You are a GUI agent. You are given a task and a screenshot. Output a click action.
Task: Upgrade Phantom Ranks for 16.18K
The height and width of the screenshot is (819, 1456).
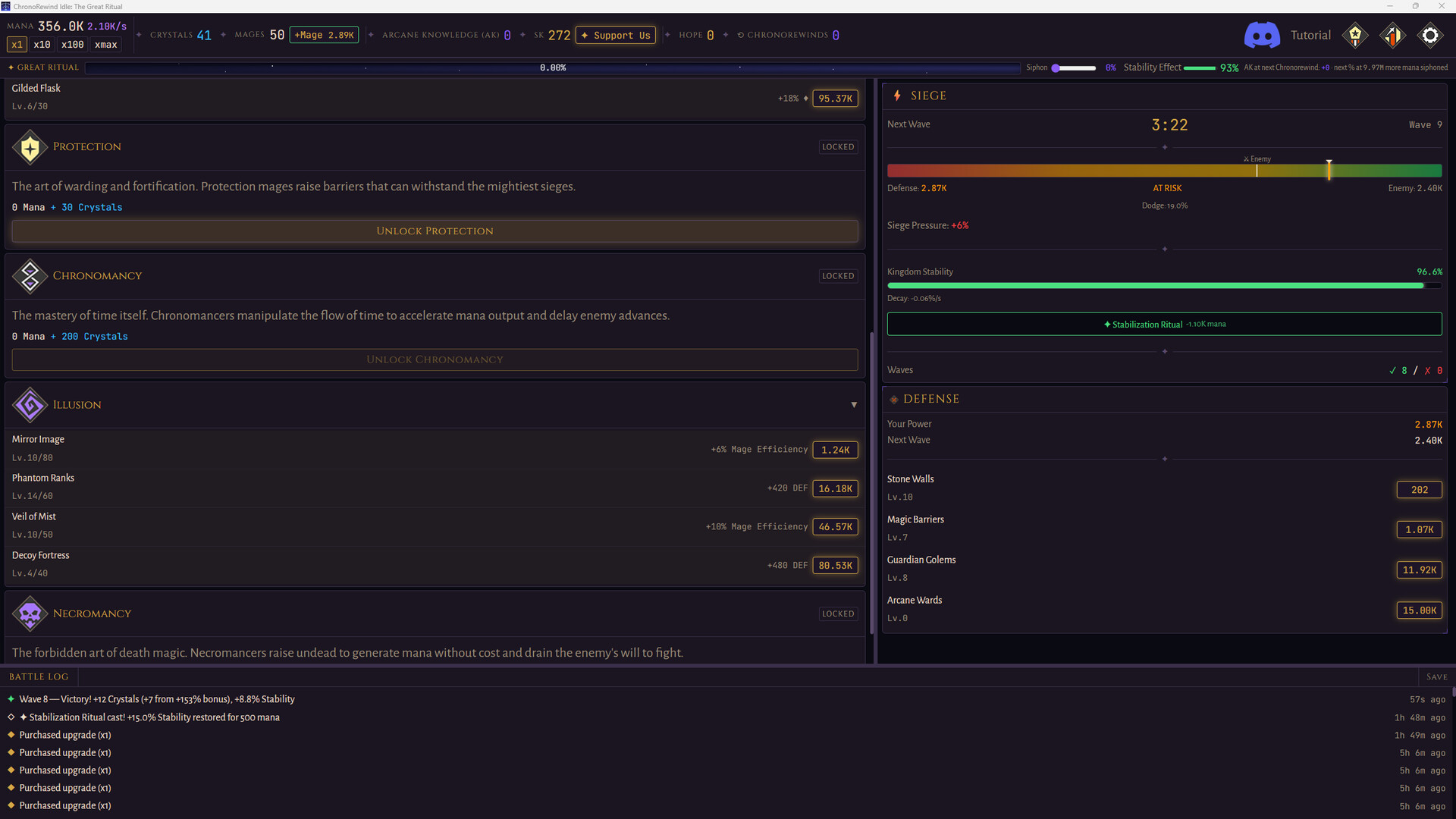pyautogui.click(x=835, y=489)
